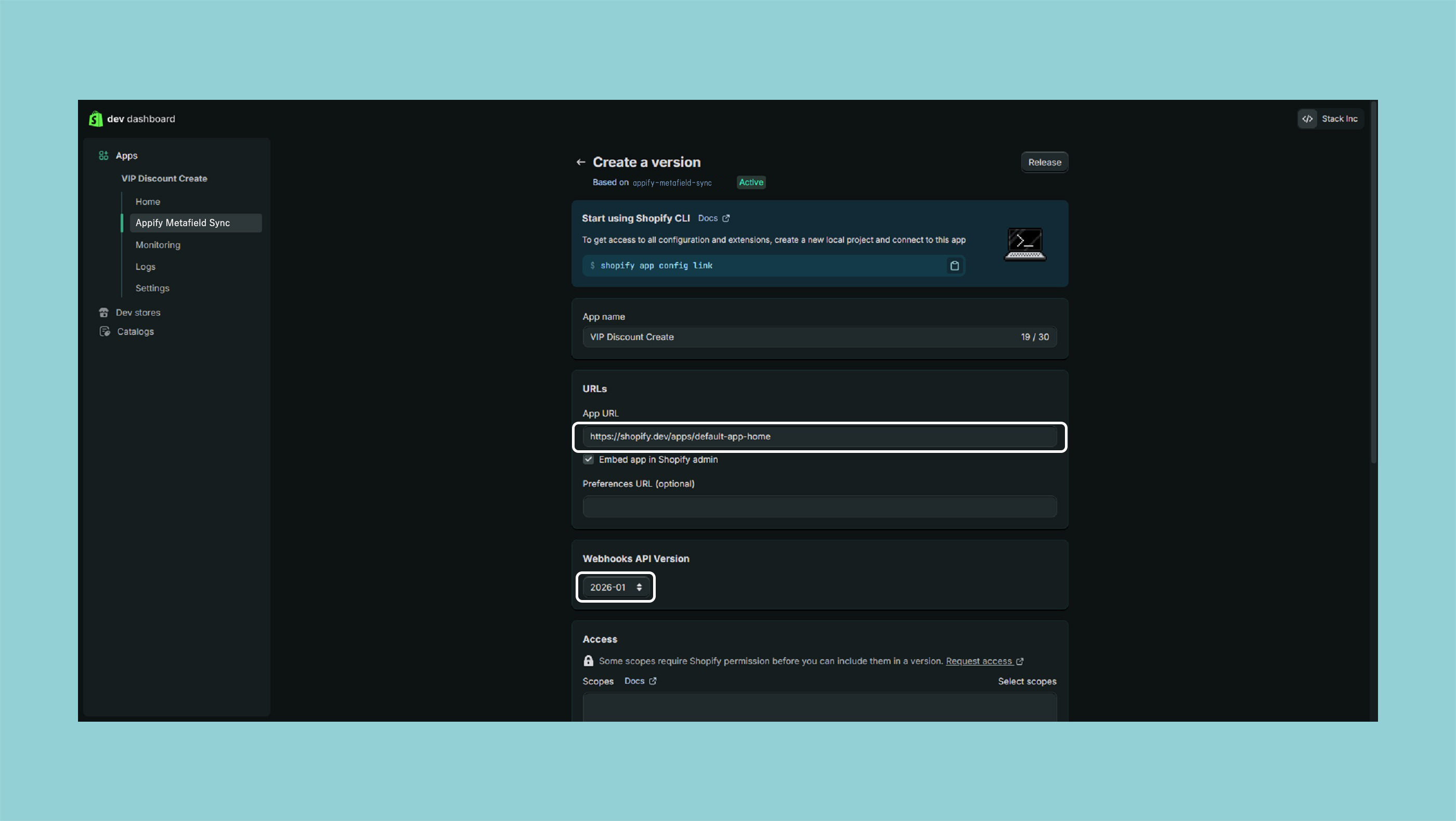Click the code brackets icon beside Stack Inc
This screenshot has height=821, width=1456.
pos(1307,119)
